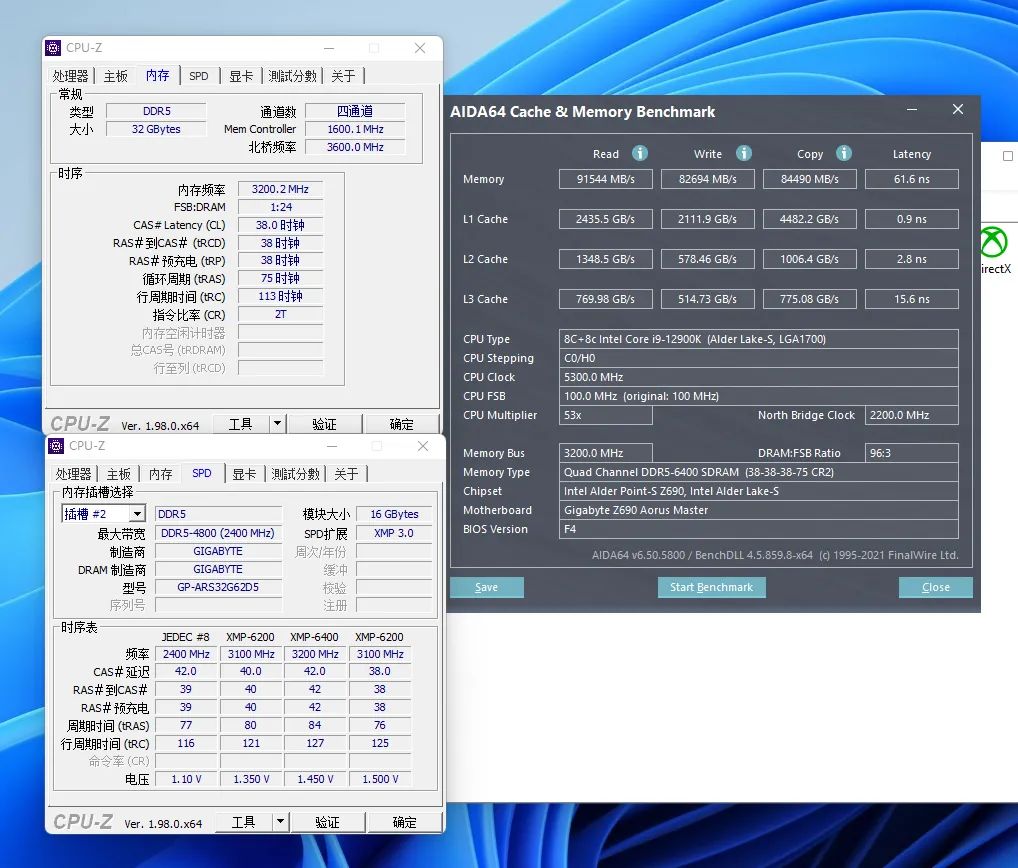Open 测試分數 tab in upper CPU-Z window
This screenshot has width=1018, height=868.
click(293, 76)
